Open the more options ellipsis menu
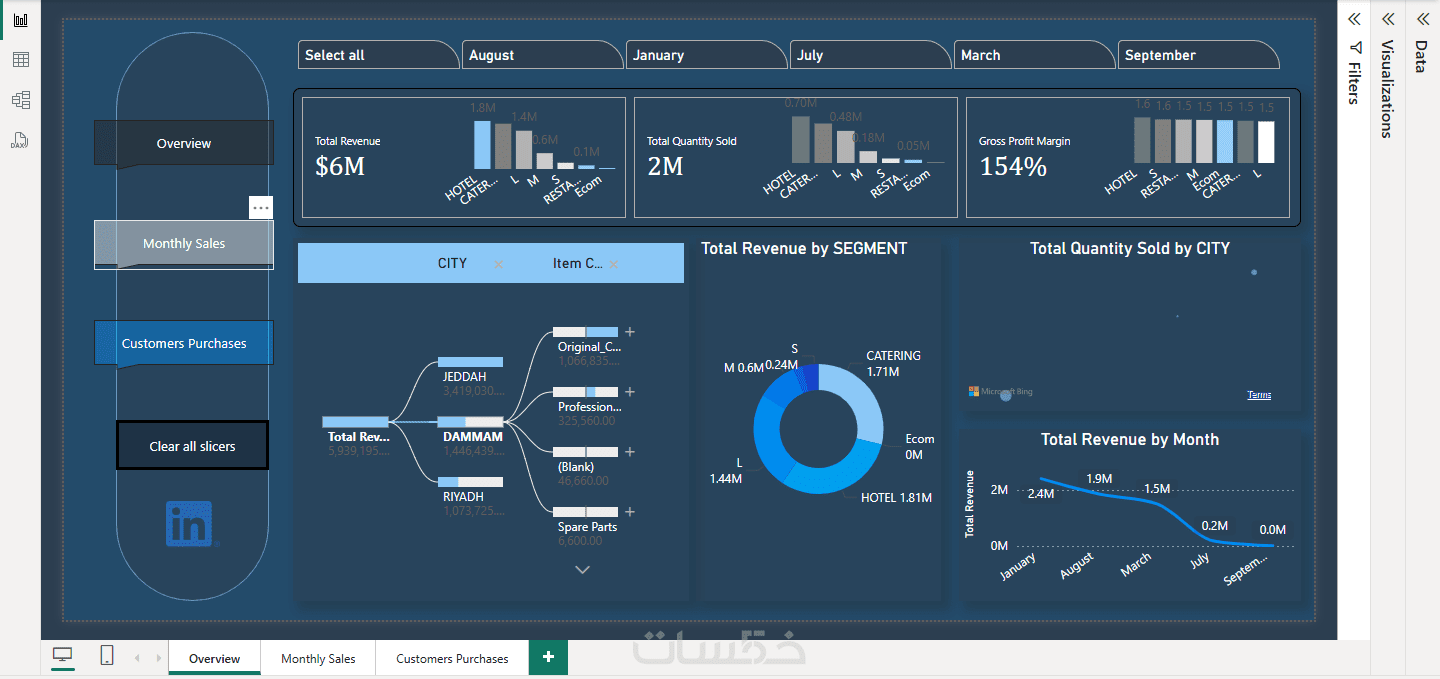Image resolution: width=1440 pixels, height=679 pixels. (x=261, y=207)
